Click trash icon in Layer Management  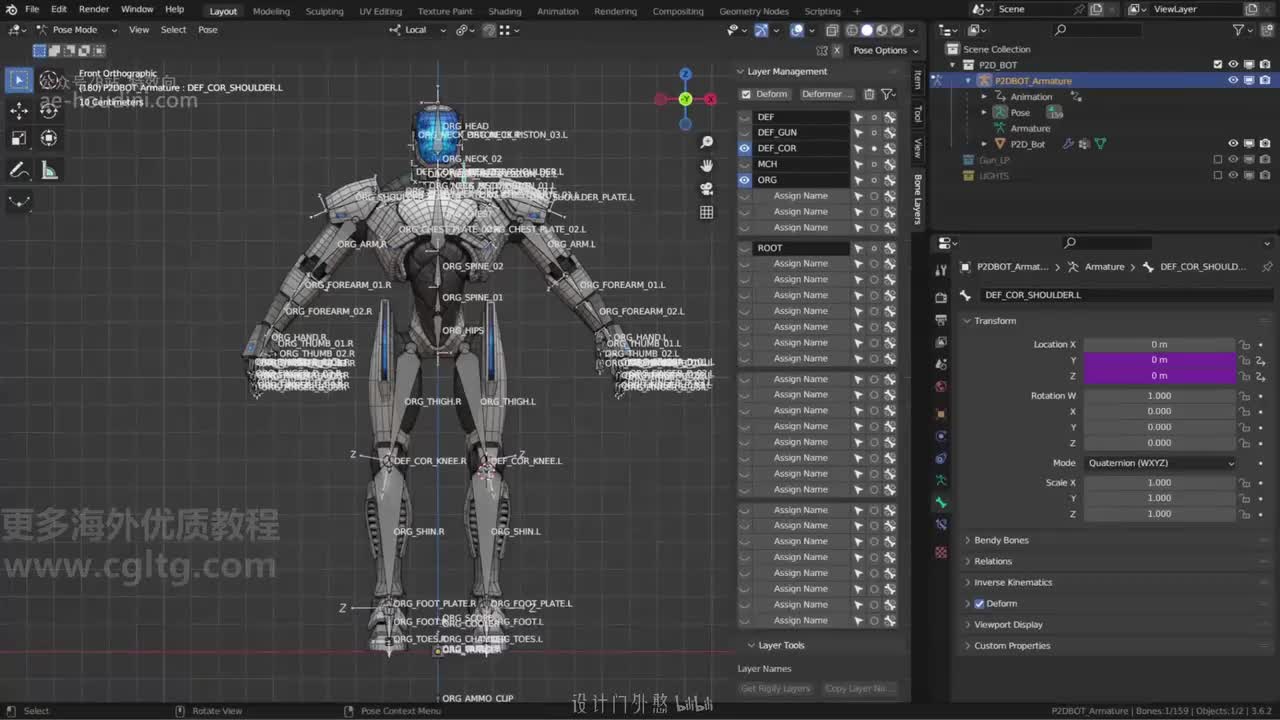(869, 94)
